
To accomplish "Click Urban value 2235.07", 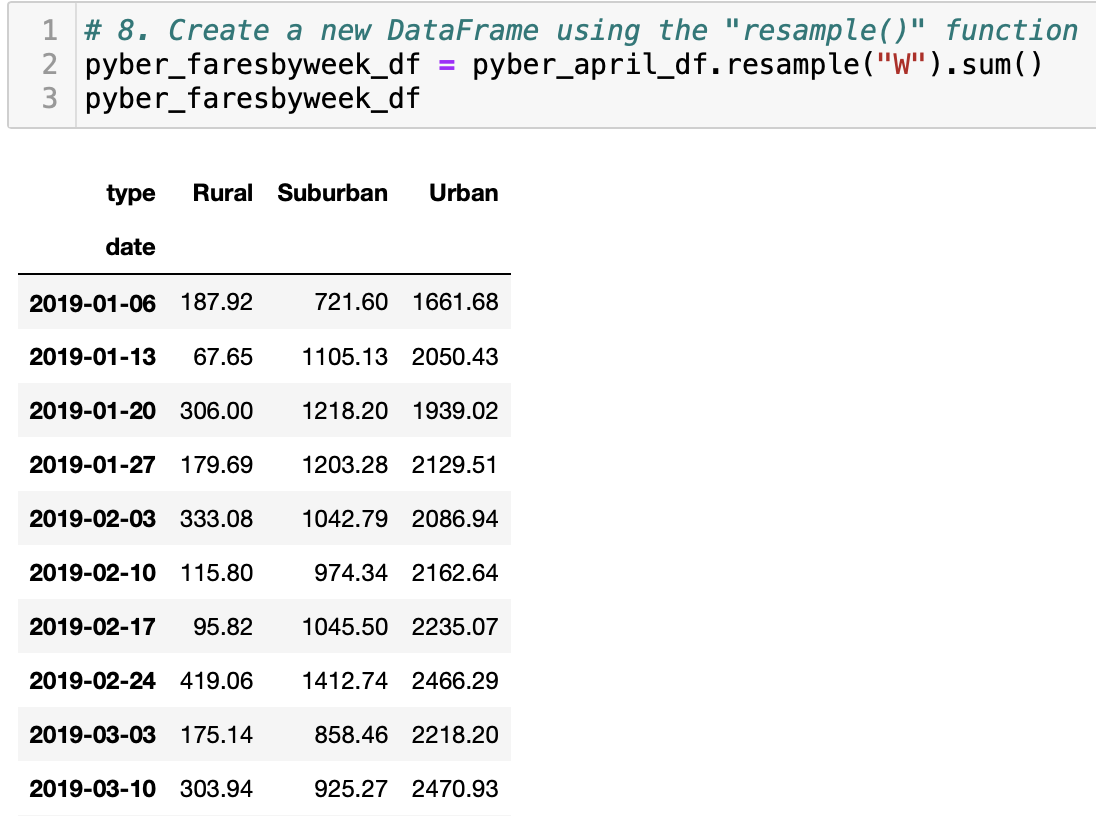I will coord(455,627).
